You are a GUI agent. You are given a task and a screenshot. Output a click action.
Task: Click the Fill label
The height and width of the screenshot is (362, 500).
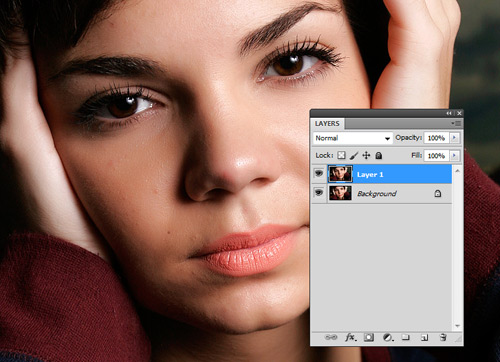pos(417,155)
